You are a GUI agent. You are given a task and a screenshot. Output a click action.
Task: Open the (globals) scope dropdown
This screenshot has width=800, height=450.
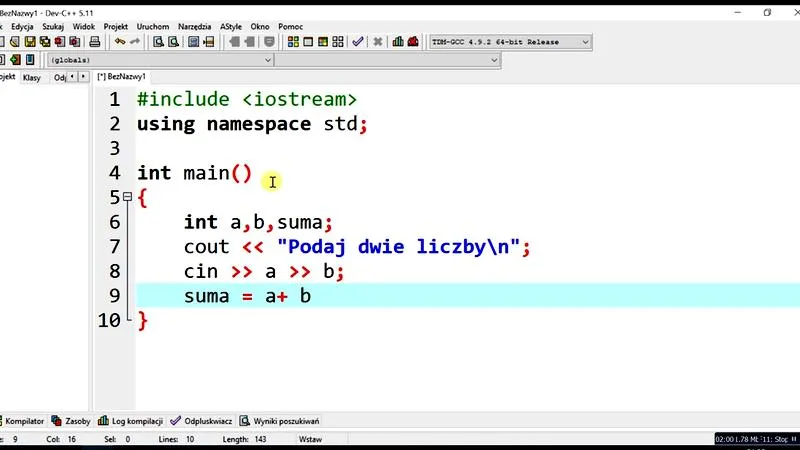tap(160, 60)
